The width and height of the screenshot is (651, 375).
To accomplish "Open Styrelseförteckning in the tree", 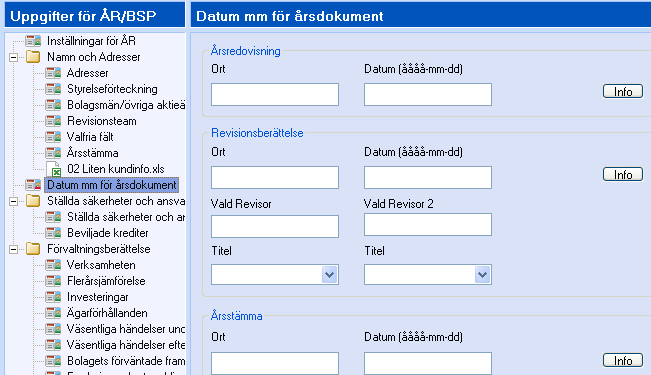I will click(x=112, y=89).
